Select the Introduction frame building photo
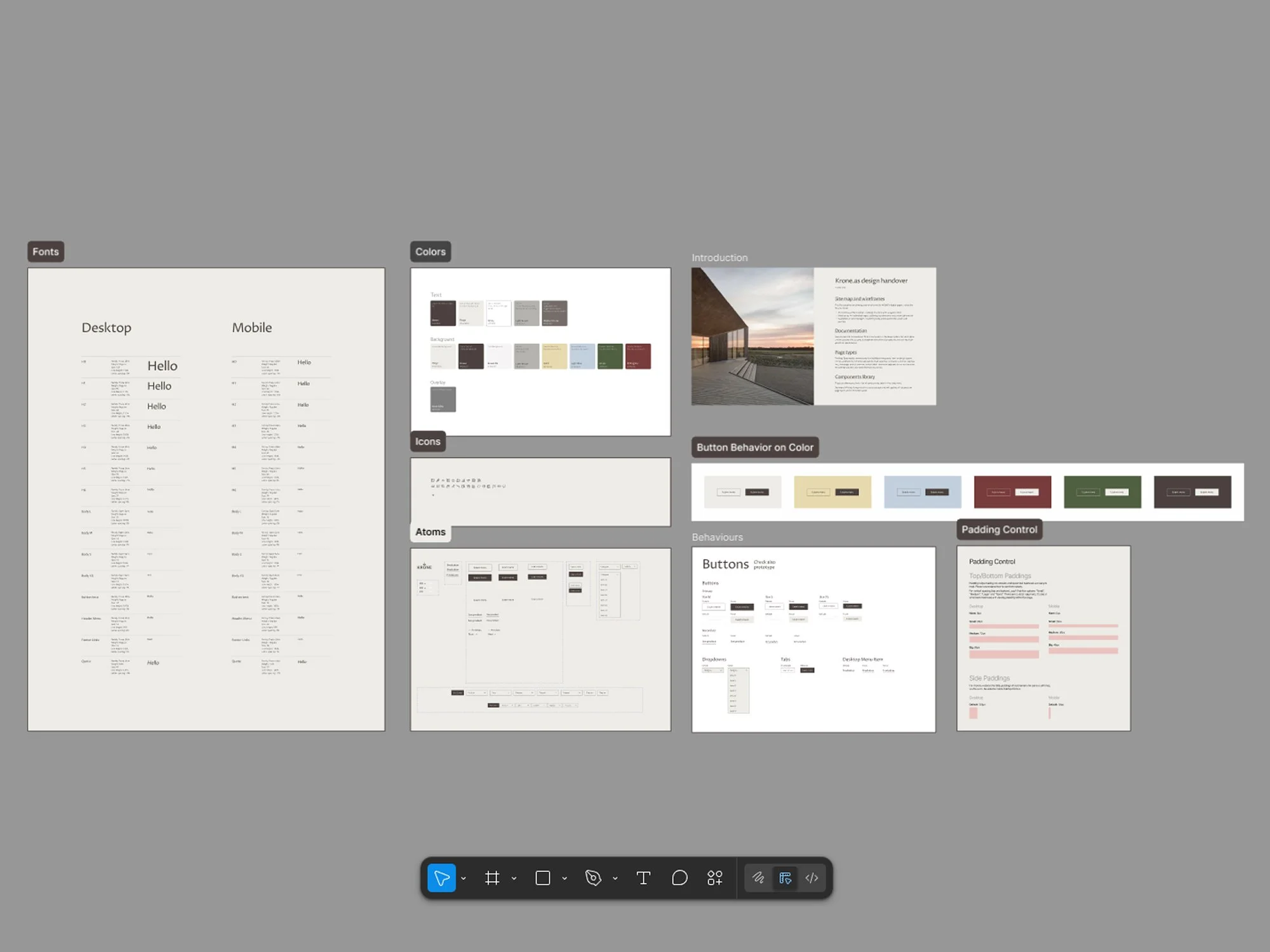The height and width of the screenshot is (952, 1270). coord(752,336)
